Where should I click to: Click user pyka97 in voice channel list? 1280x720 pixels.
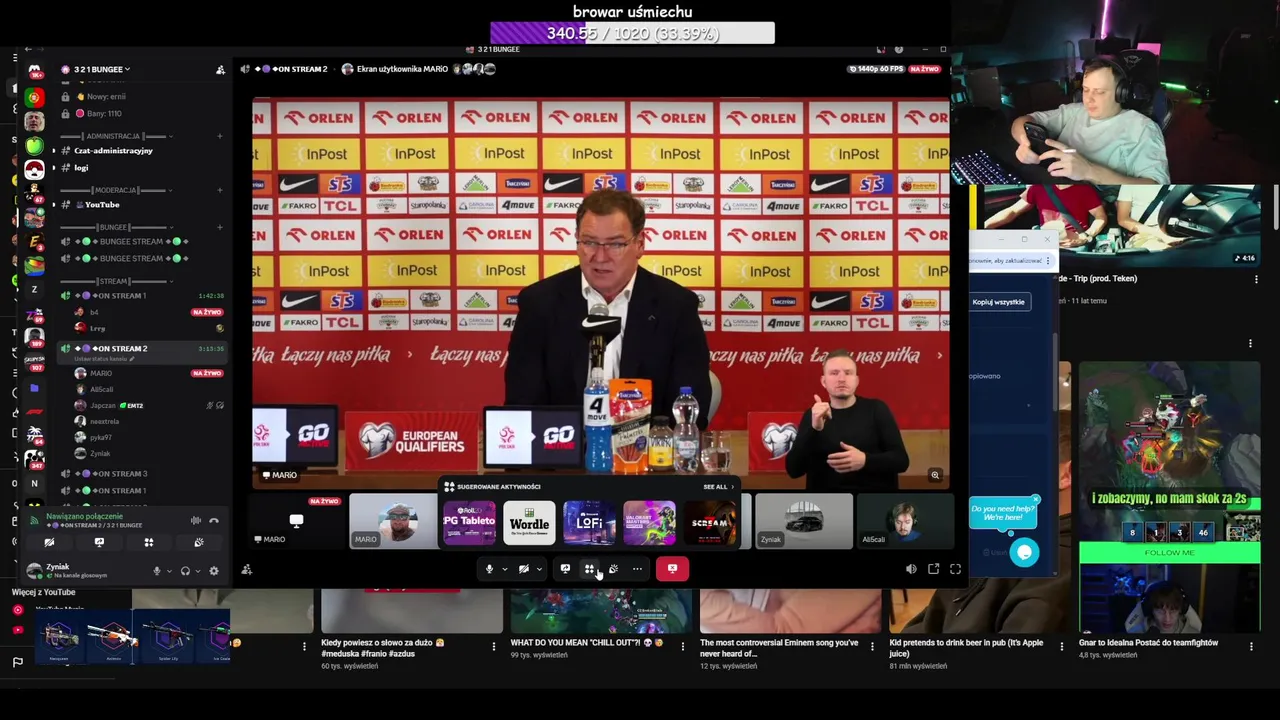tap(101, 437)
